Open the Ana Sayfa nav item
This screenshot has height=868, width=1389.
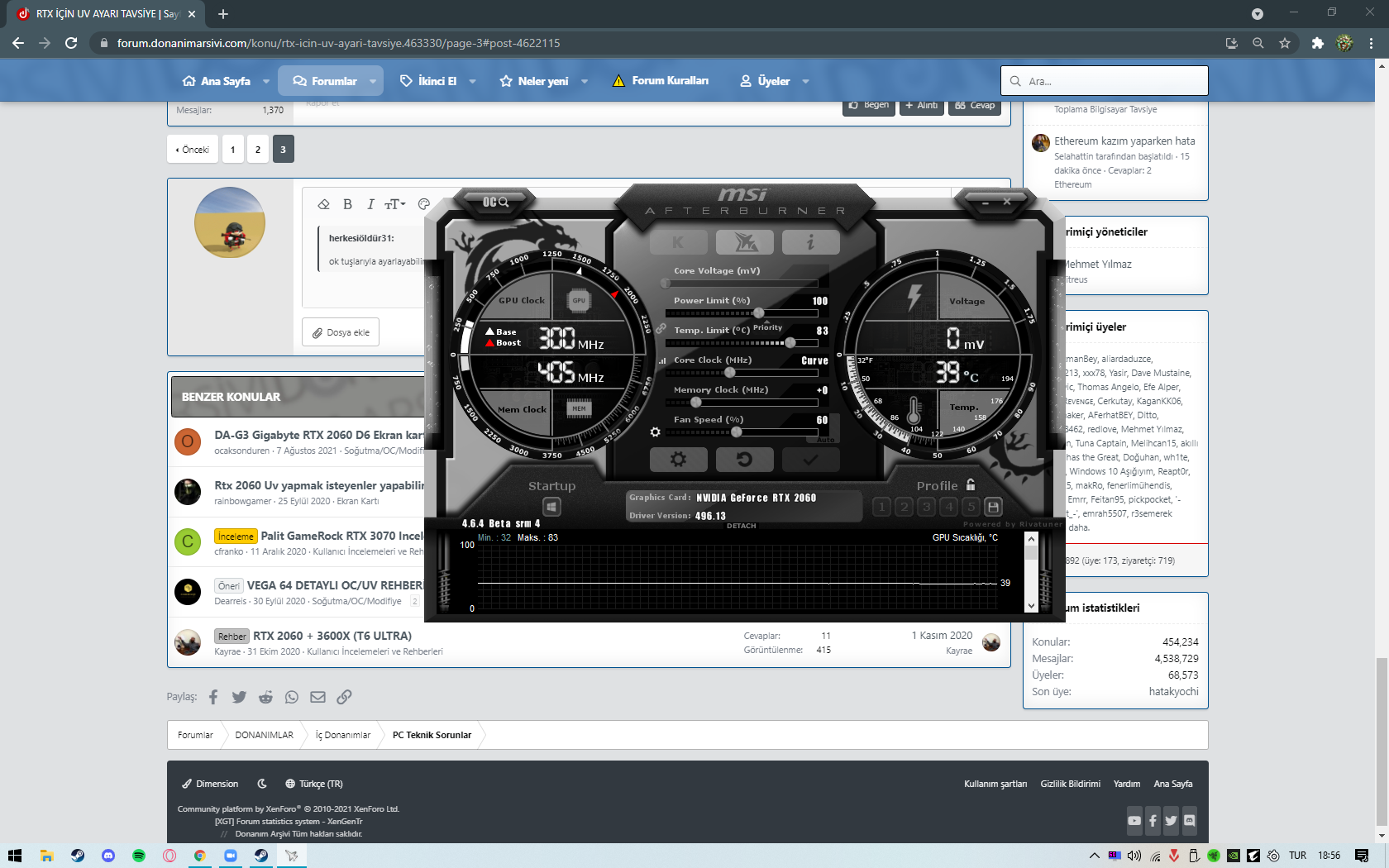click(217, 81)
